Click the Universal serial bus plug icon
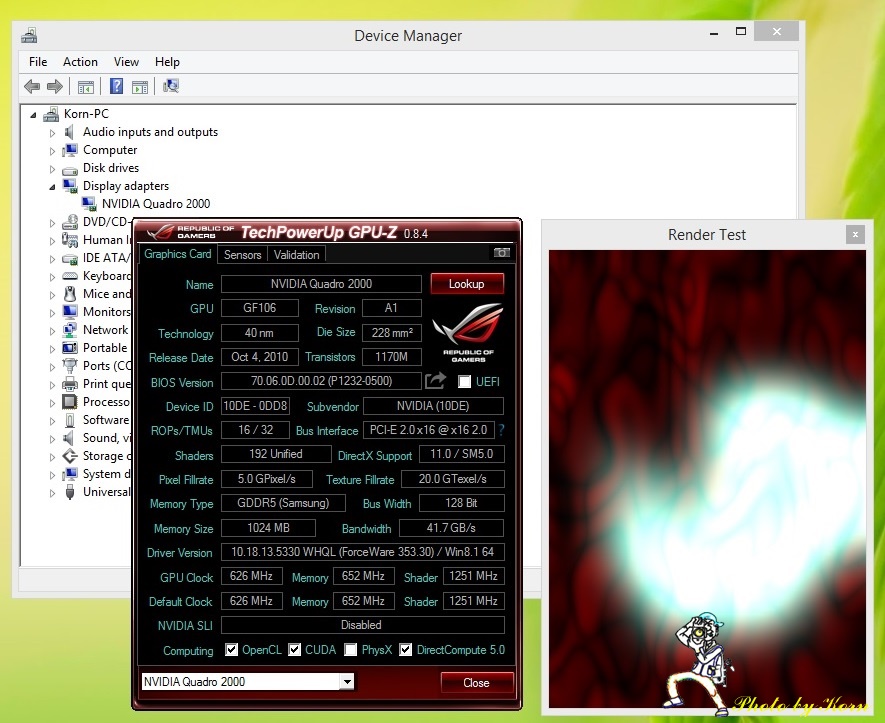The height and width of the screenshot is (723, 885). (x=69, y=492)
